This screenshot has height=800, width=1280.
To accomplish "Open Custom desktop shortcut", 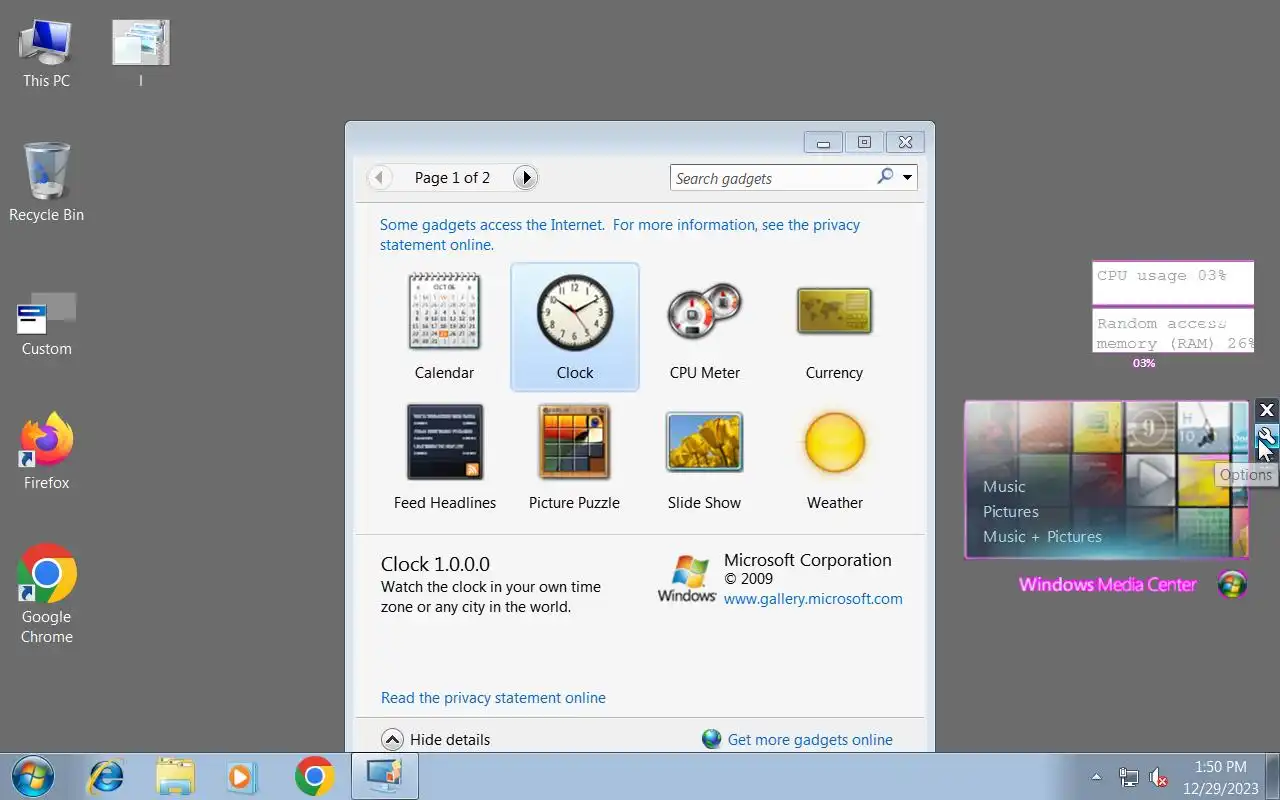I will (x=47, y=323).
